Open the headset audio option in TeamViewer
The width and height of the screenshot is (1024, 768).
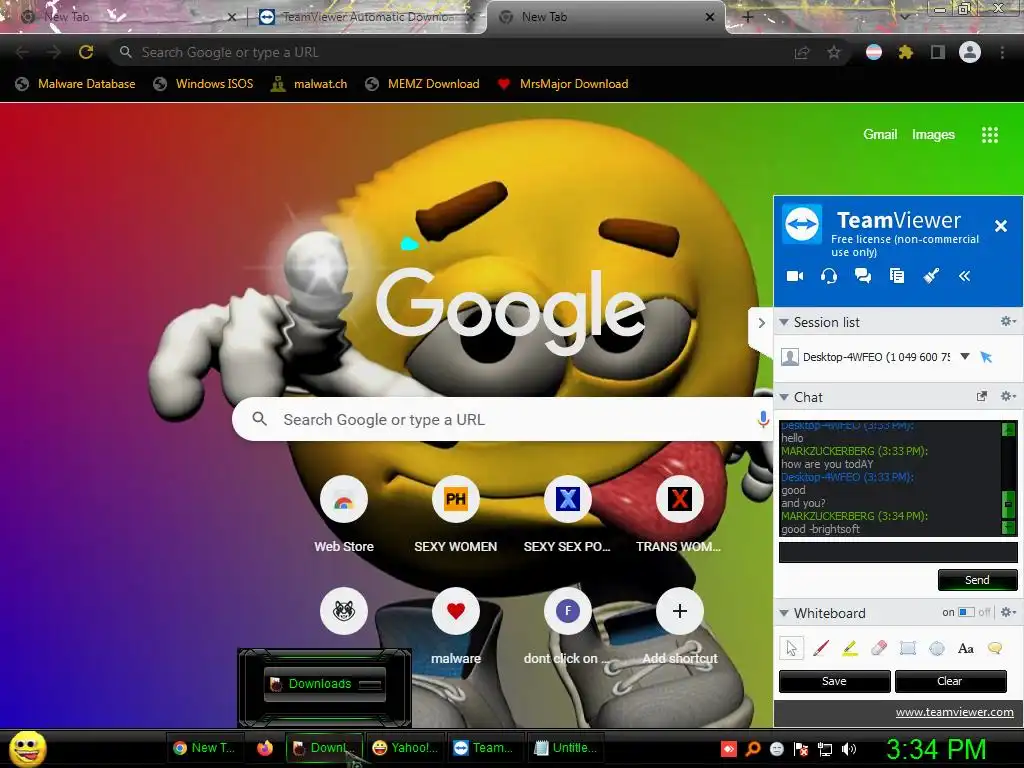829,276
